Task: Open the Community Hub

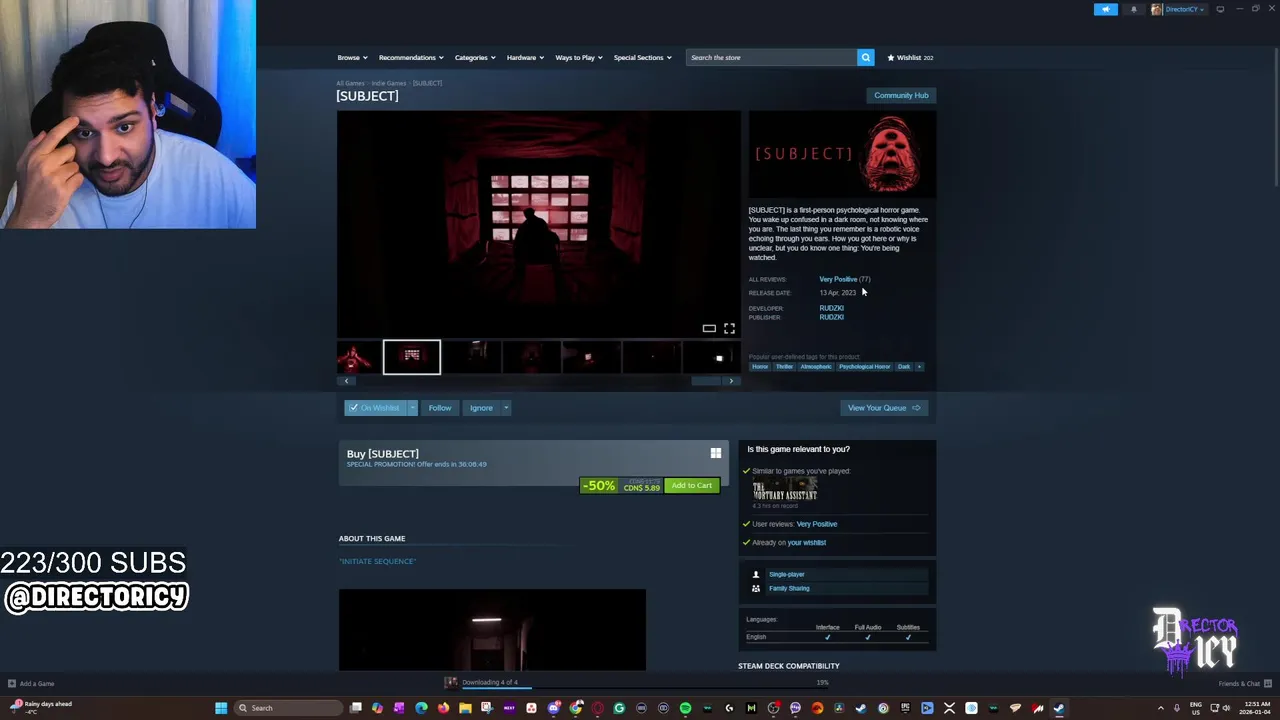Action: click(901, 95)
